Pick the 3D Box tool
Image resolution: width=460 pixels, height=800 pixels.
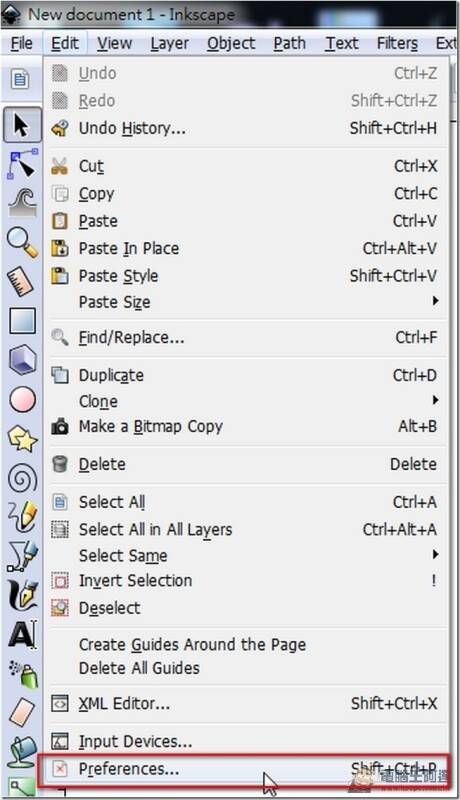[x=22, y=360]
